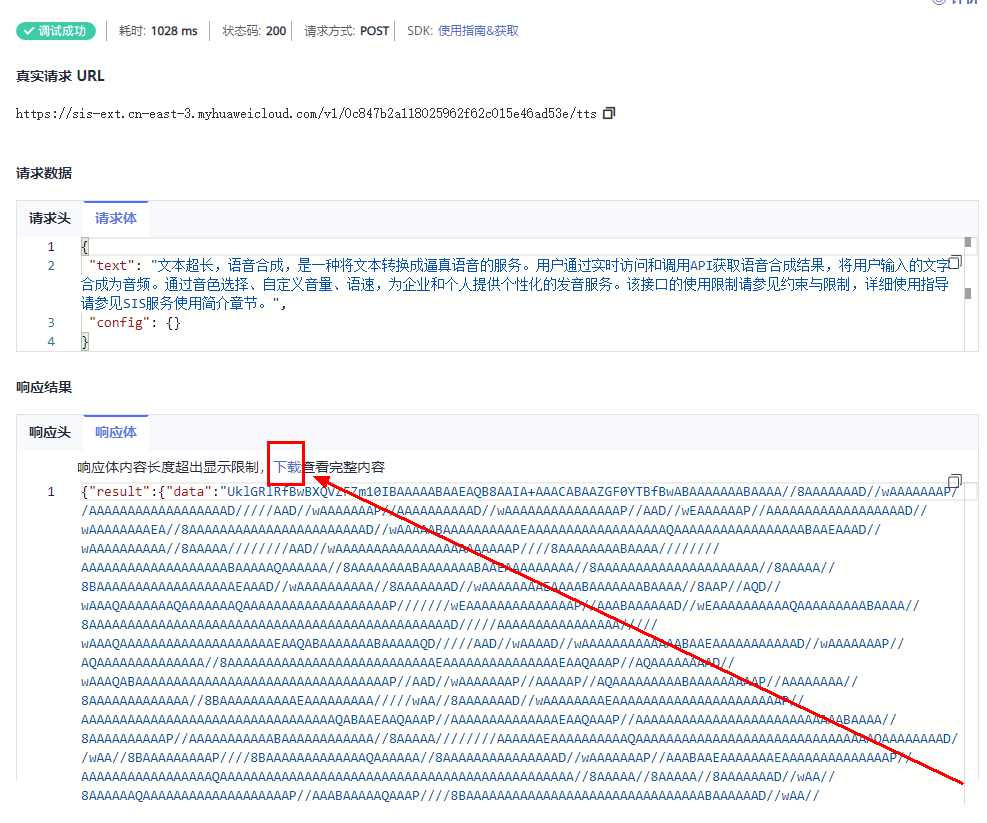Click the sis-ext request URL text
The image size is (987, 823).
(x=306, y=114)
